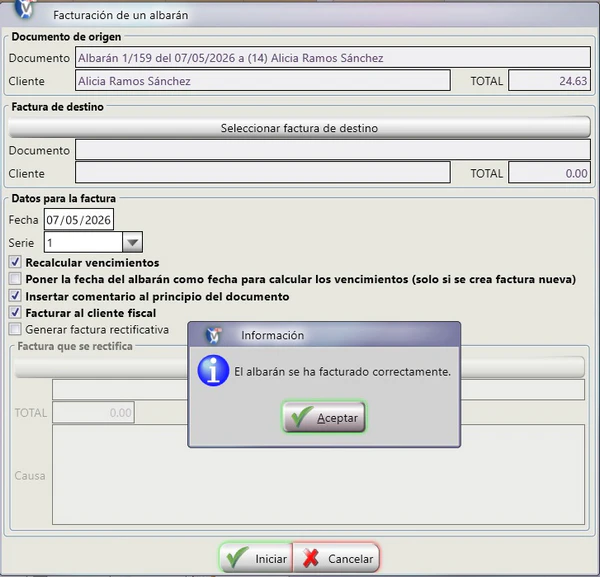This screenshot has width=600, height=577.
Task: Click the origin TOTAL field showing 24.63
Action: [x=549, y=81]
